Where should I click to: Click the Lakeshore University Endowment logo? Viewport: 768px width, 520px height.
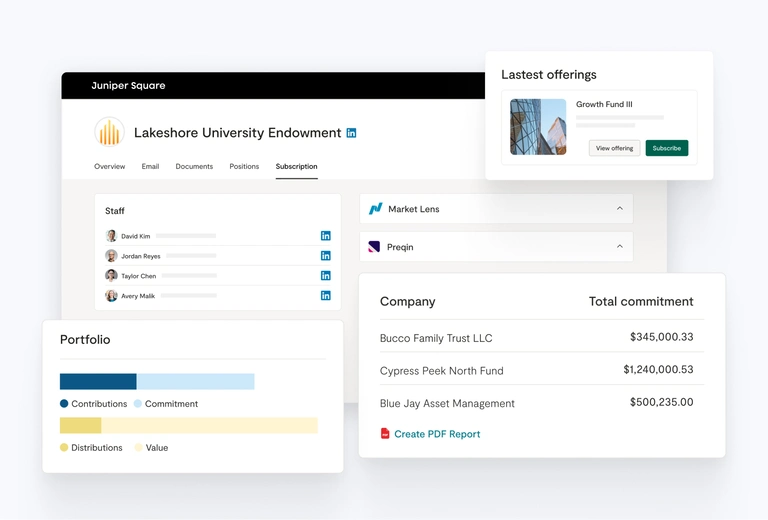click(x=109, y=132)
